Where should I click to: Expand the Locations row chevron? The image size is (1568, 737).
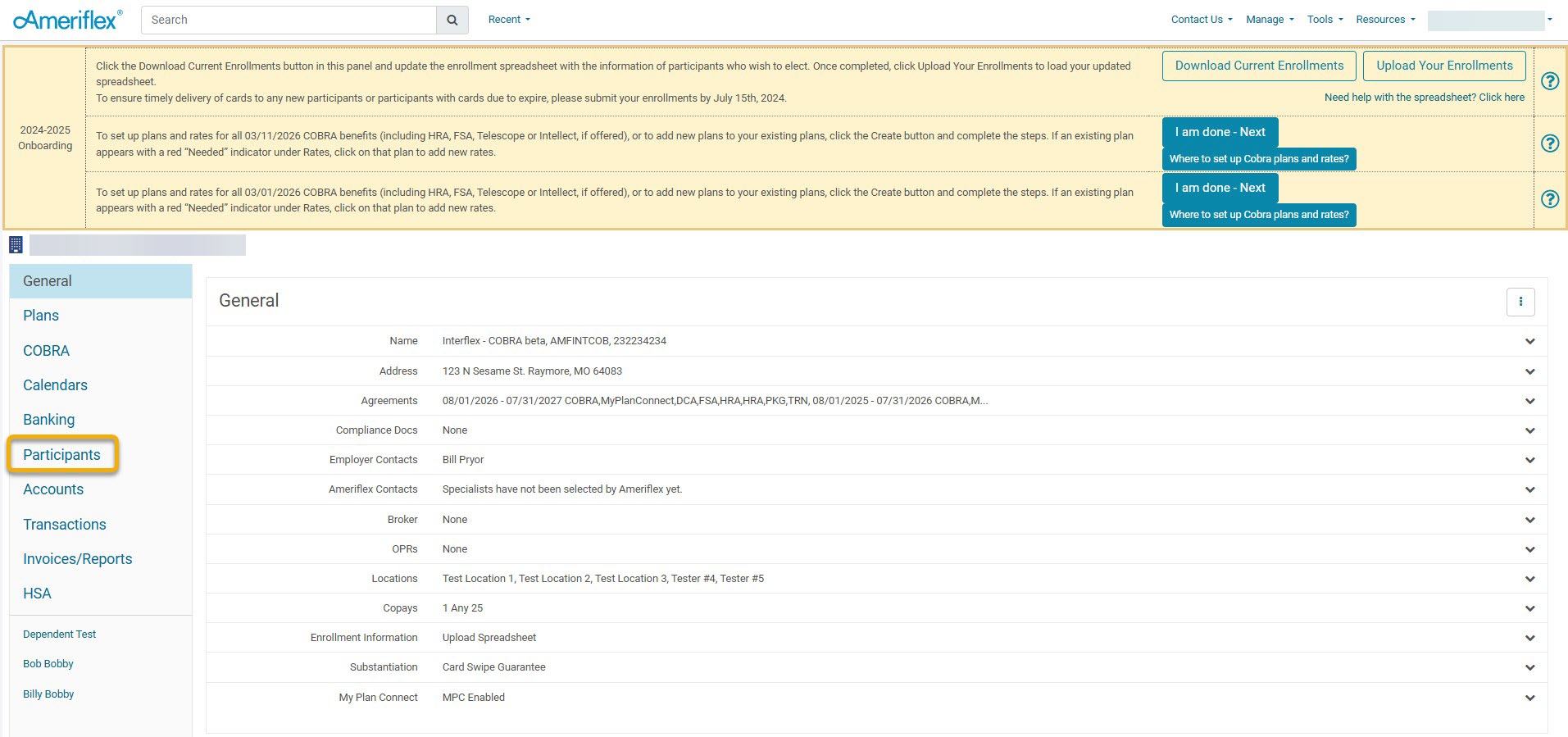pos(1529,580)
